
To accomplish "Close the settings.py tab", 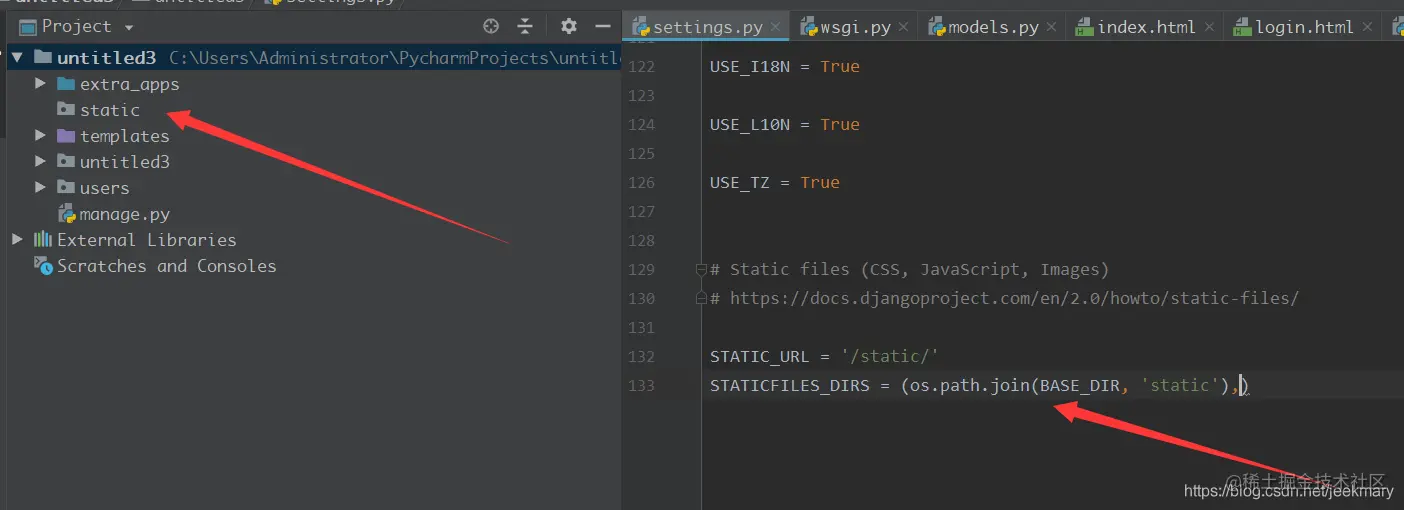I will (776, 28).
